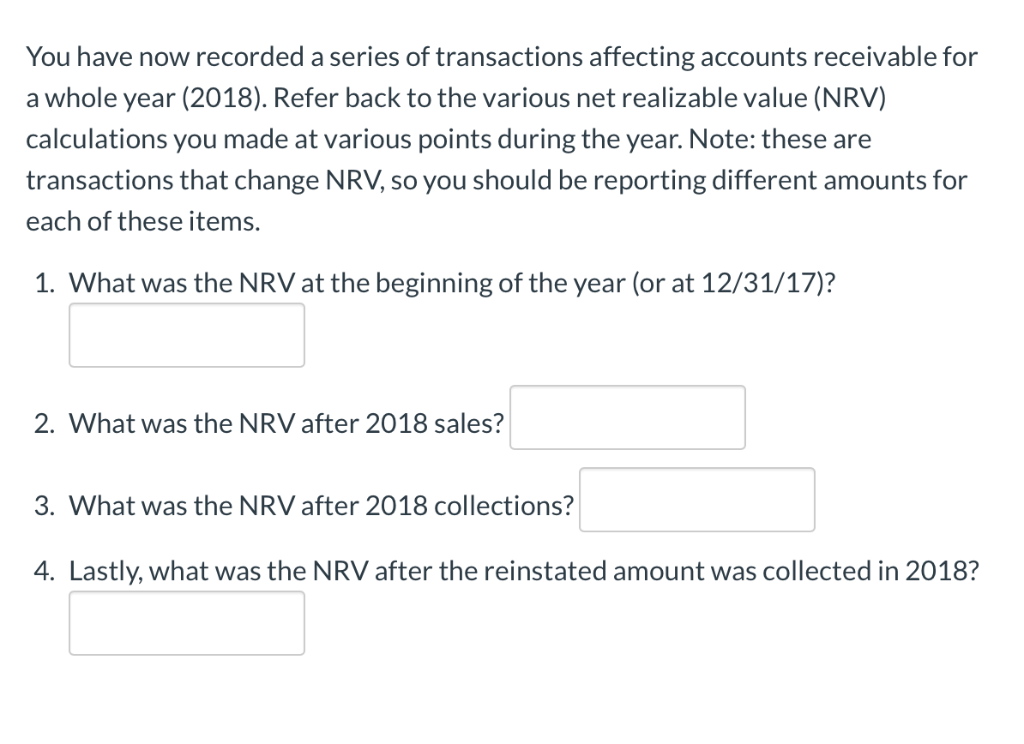
Task: Click inside the NRV beginning of year field
Action: (x=186, y=334)
